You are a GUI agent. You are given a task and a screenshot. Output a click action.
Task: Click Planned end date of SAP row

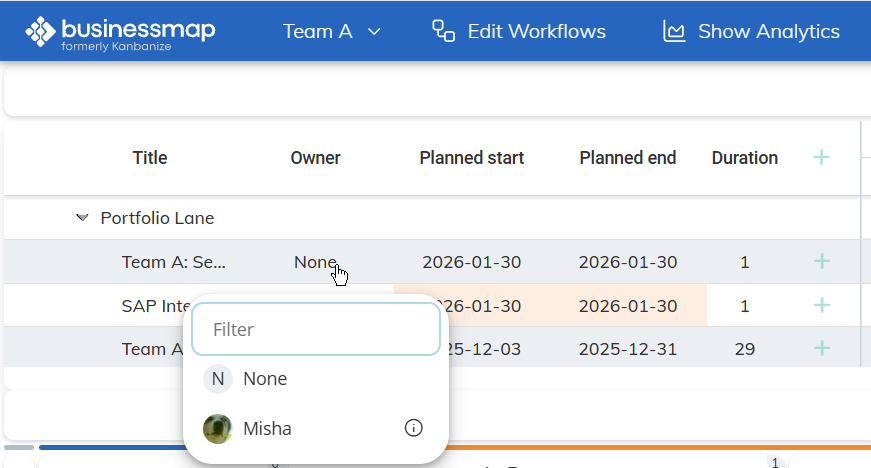627,305
